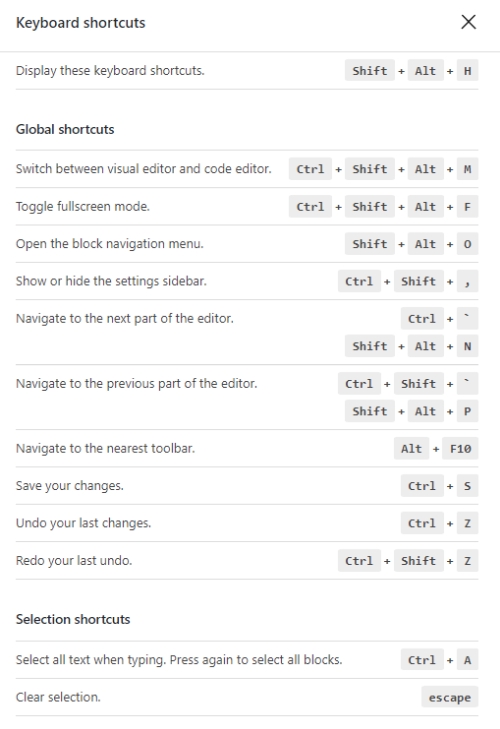
Task: Click the F10 key badge
Action: point(460,448)
